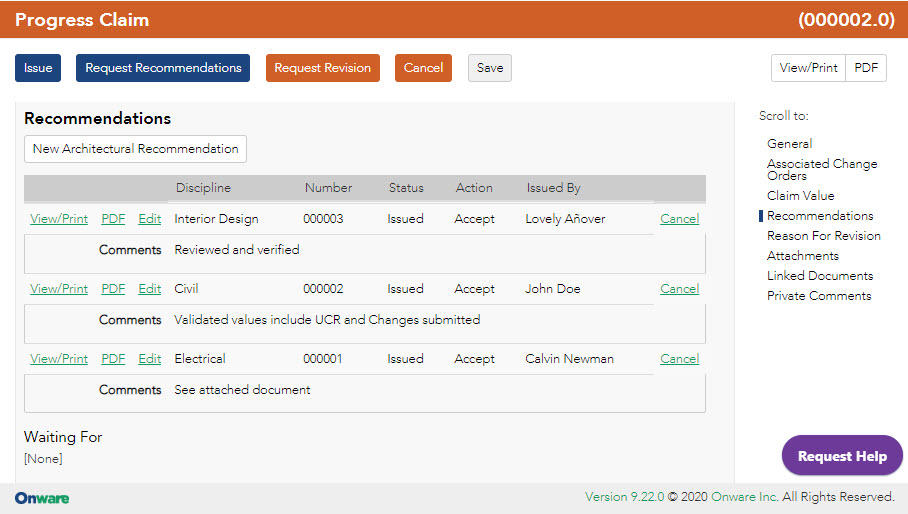The image size is (908, 514).
Task: Jump to Linked Documents section
Action: pos(820,276)
